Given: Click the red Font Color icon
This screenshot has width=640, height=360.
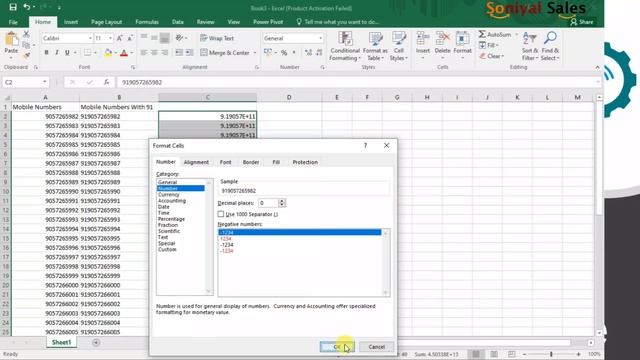Looking at the screenshot, I should pyautogui.click(x=124, y=53).
